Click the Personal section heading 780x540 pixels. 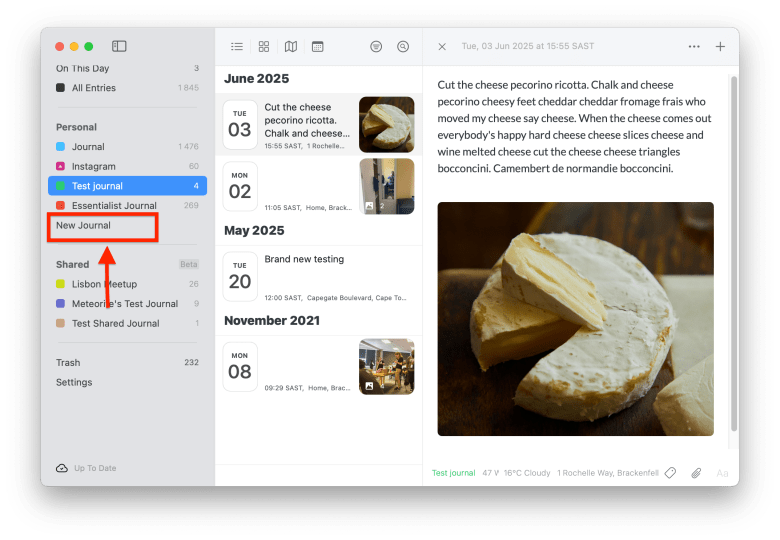(x=76, y=127)
